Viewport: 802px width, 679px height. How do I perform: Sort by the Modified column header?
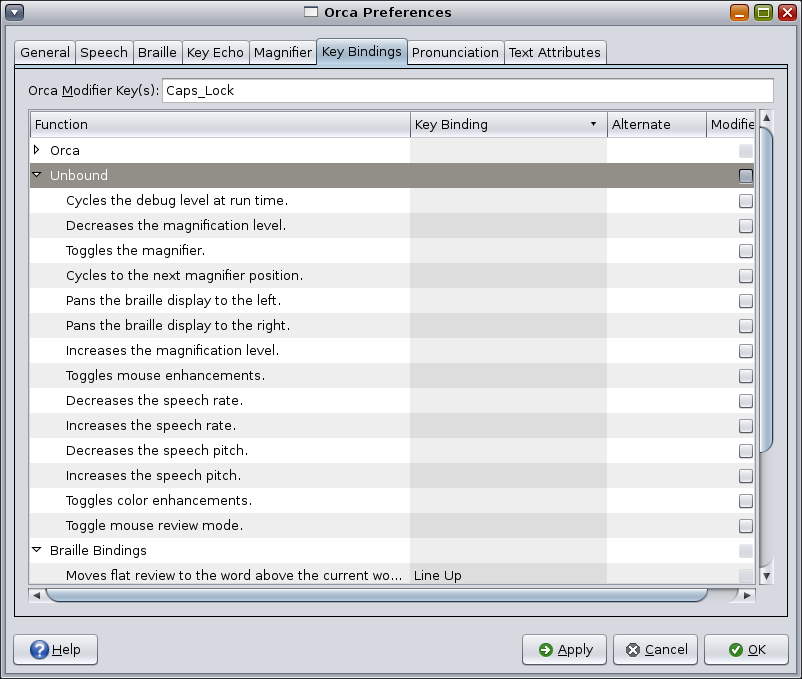(x=730, y=124)
